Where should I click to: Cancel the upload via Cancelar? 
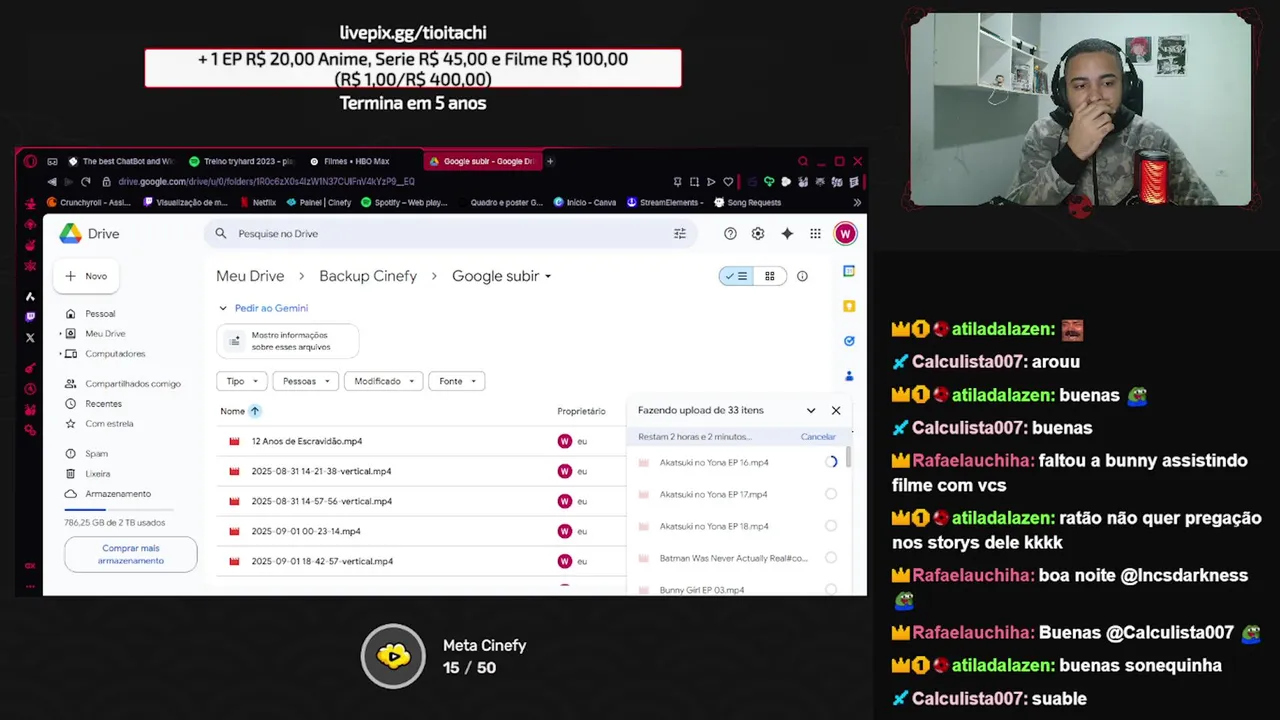818,436
